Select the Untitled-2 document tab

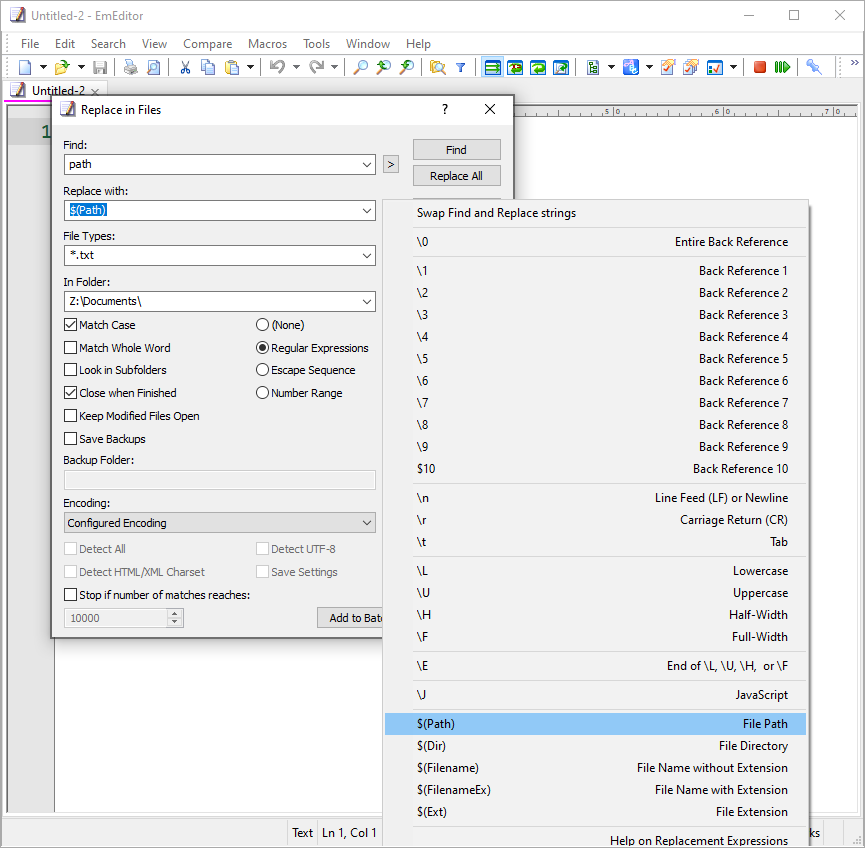55,90
